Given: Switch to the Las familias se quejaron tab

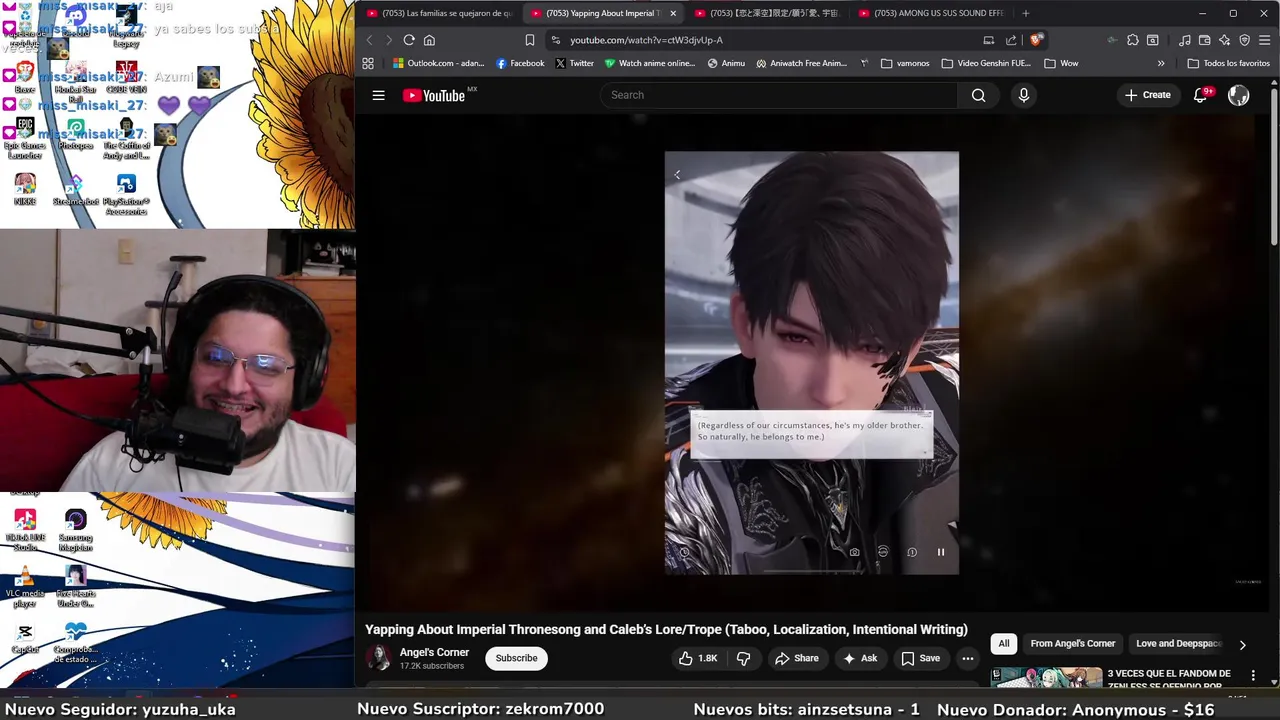Looking at the screenshot, I should (x=438, y=13).
